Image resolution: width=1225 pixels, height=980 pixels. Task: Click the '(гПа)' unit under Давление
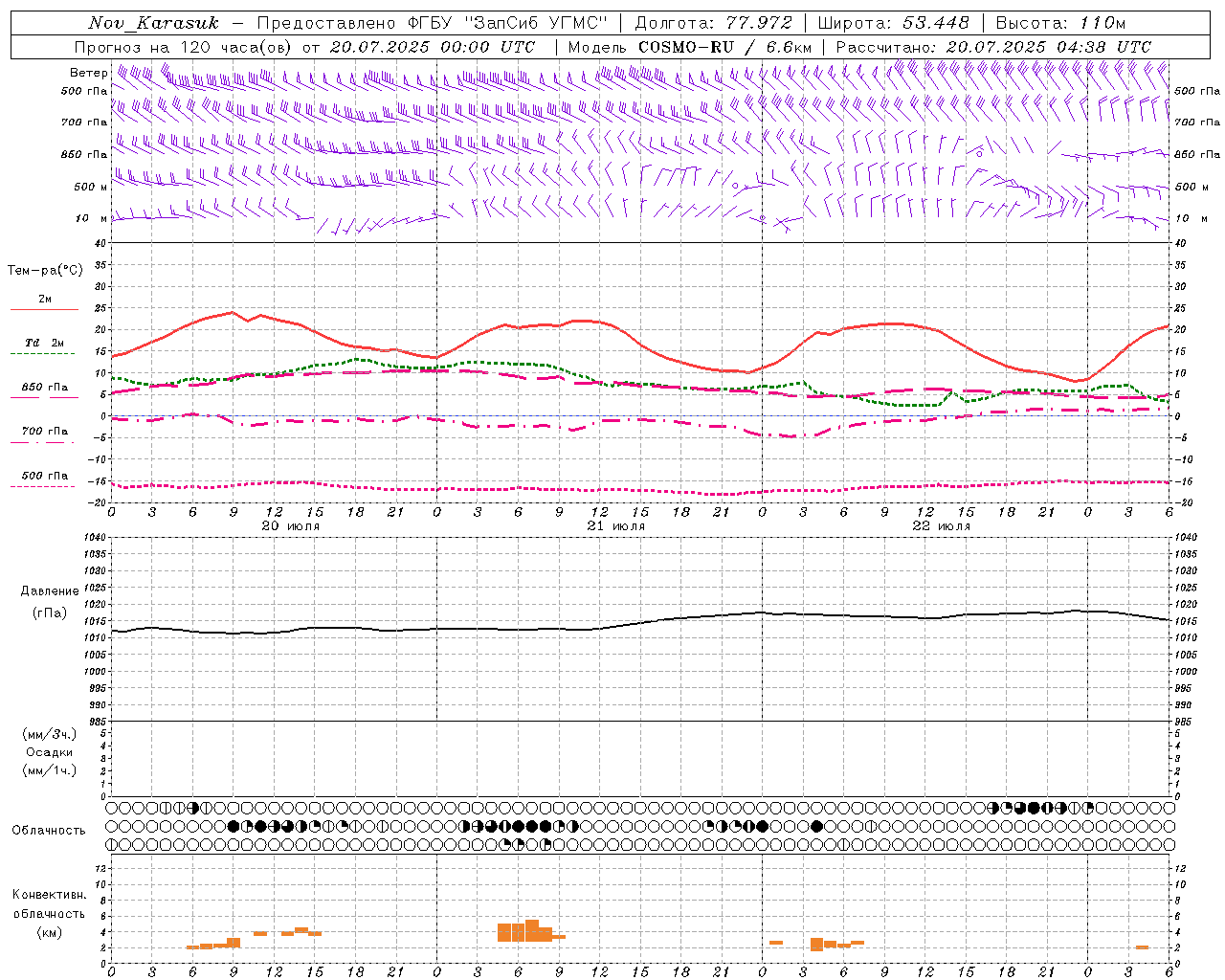point(50,613)
